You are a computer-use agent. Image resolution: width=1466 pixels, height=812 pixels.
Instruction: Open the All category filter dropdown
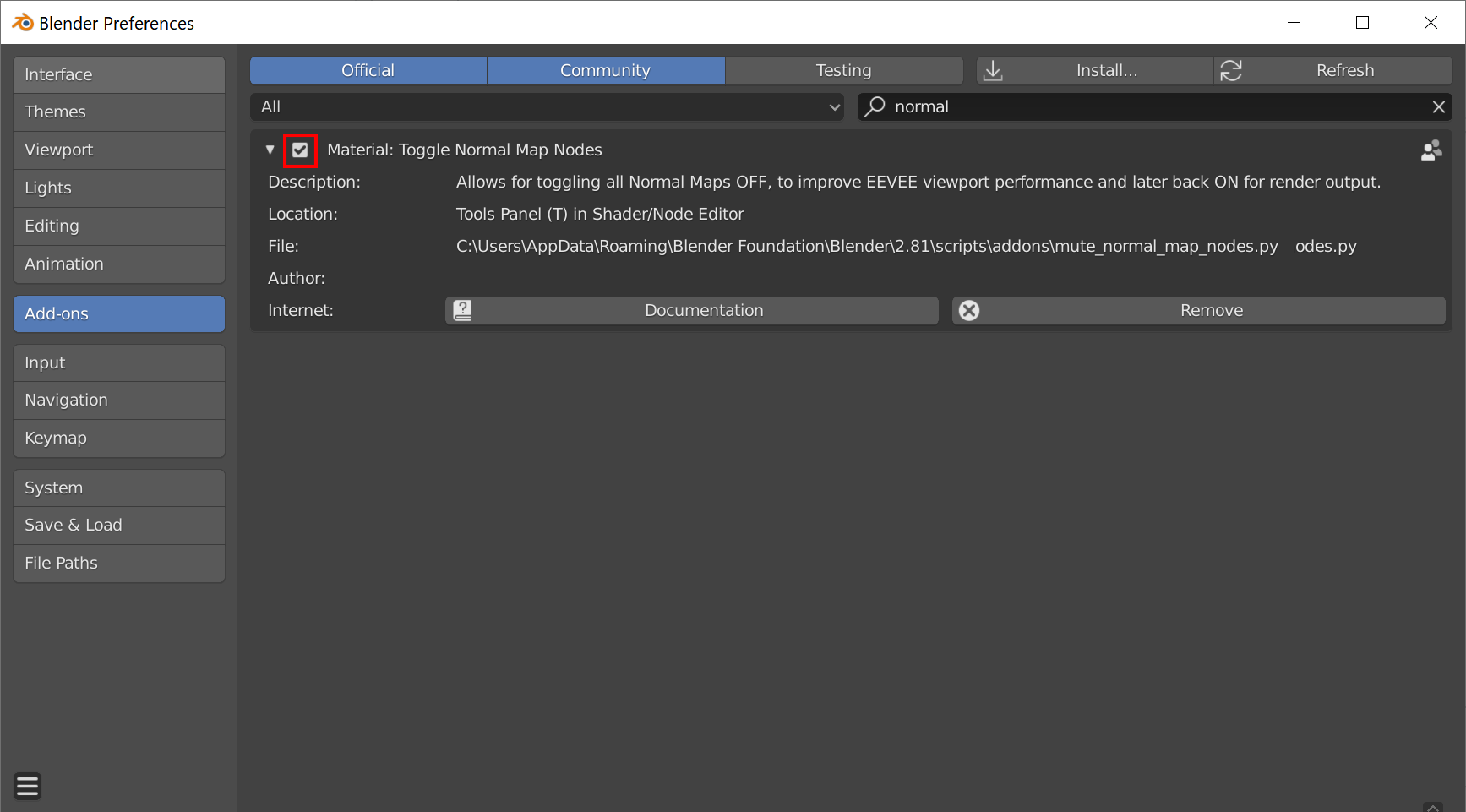546,106
